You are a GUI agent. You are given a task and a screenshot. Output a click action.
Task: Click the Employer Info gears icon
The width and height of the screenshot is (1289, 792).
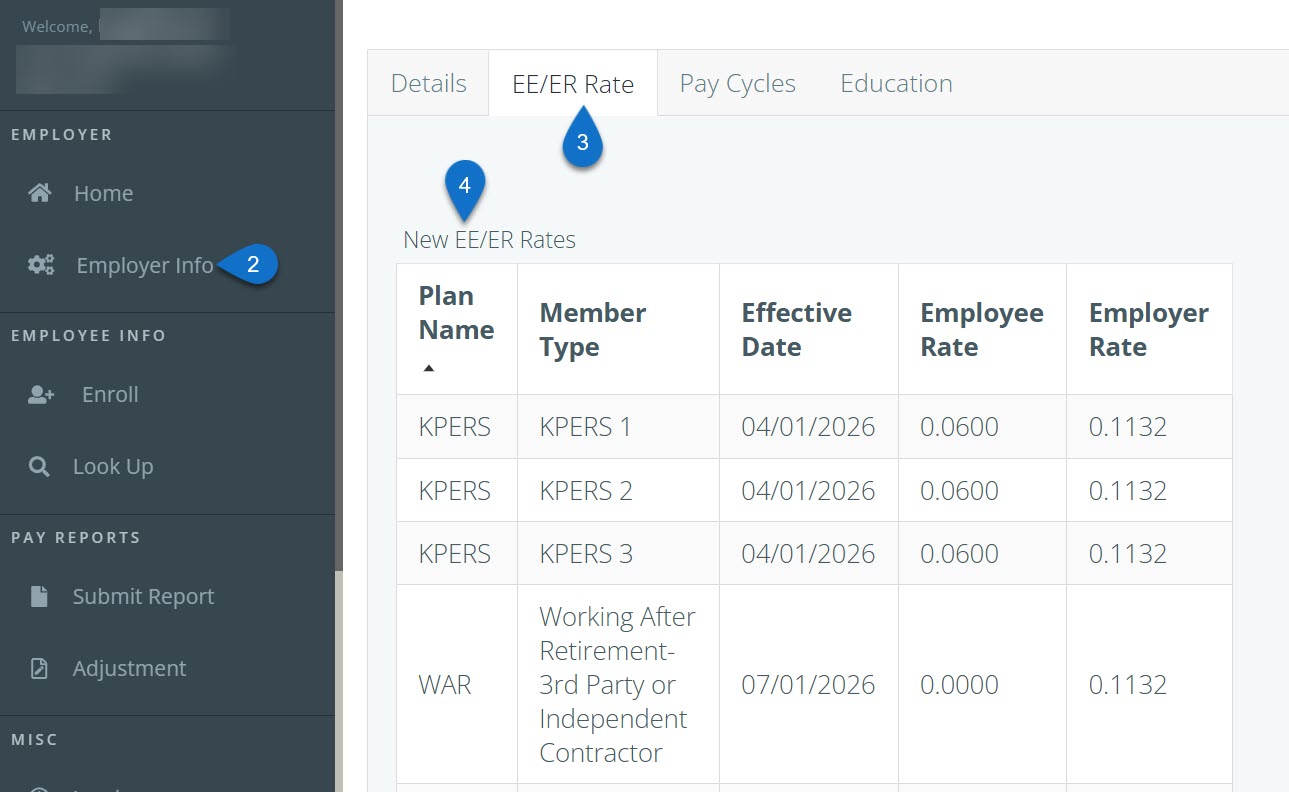tap(41, 265)
